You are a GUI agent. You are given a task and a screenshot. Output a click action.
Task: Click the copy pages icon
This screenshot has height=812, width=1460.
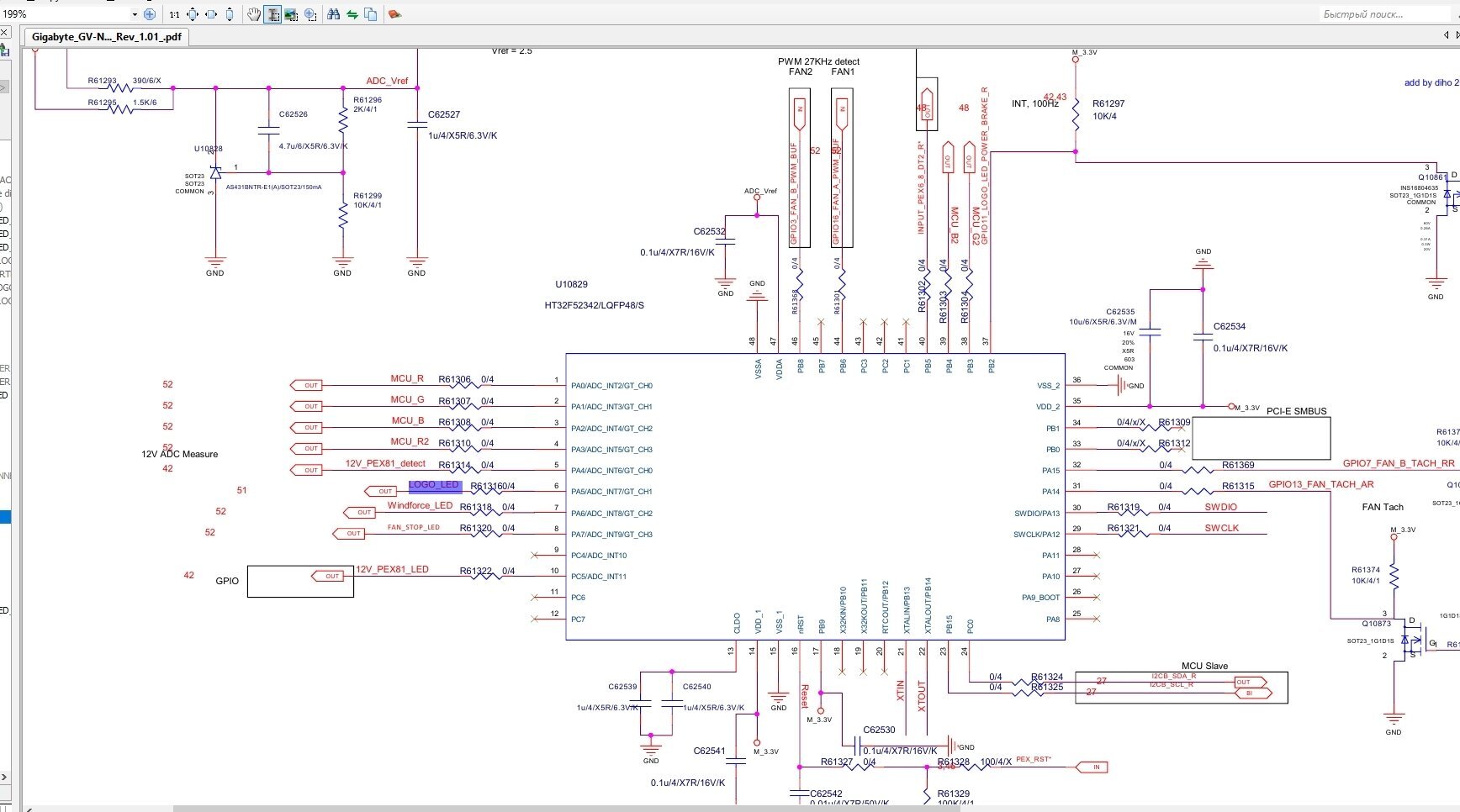click(370, 14)
